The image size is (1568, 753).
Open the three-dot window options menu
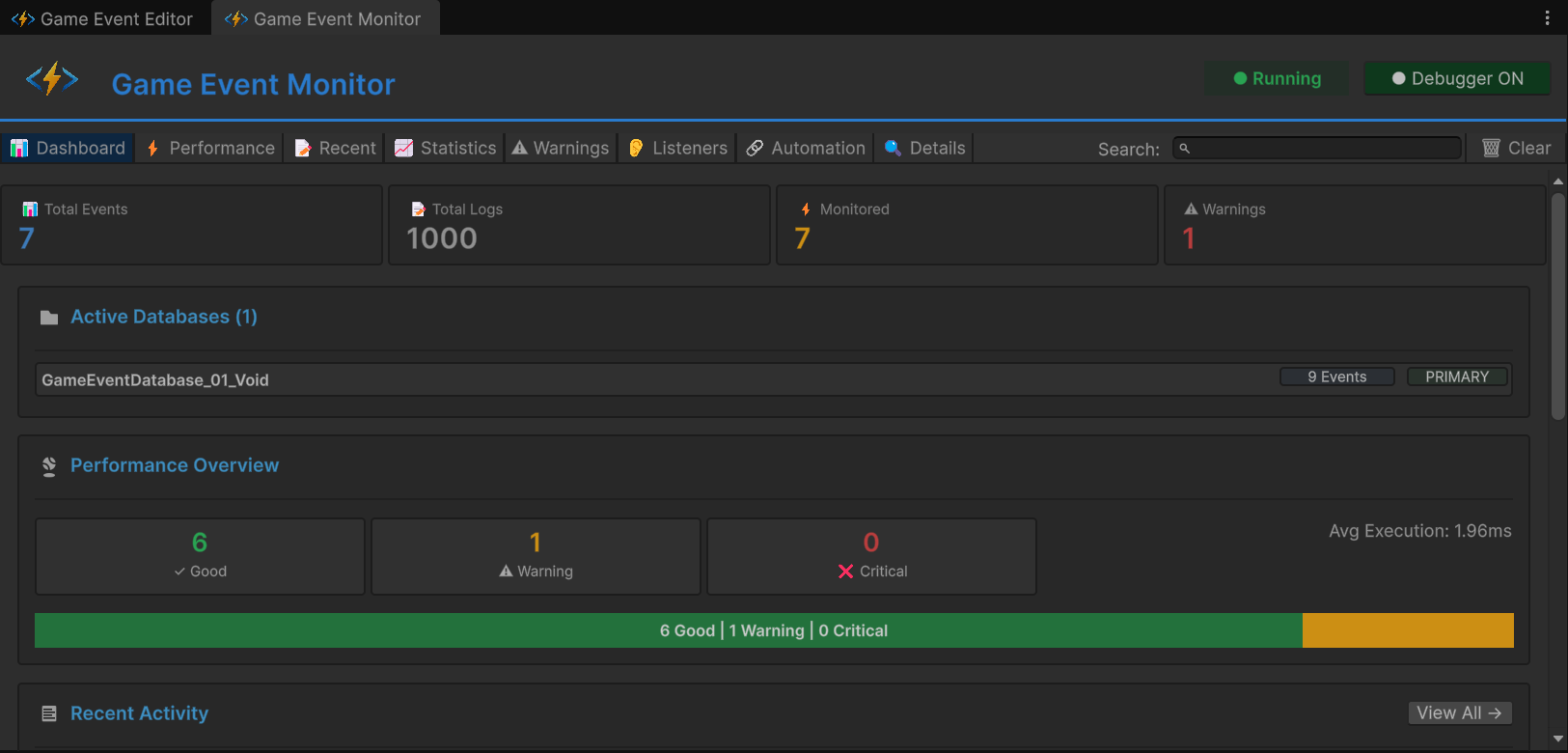pos(1547,18)
